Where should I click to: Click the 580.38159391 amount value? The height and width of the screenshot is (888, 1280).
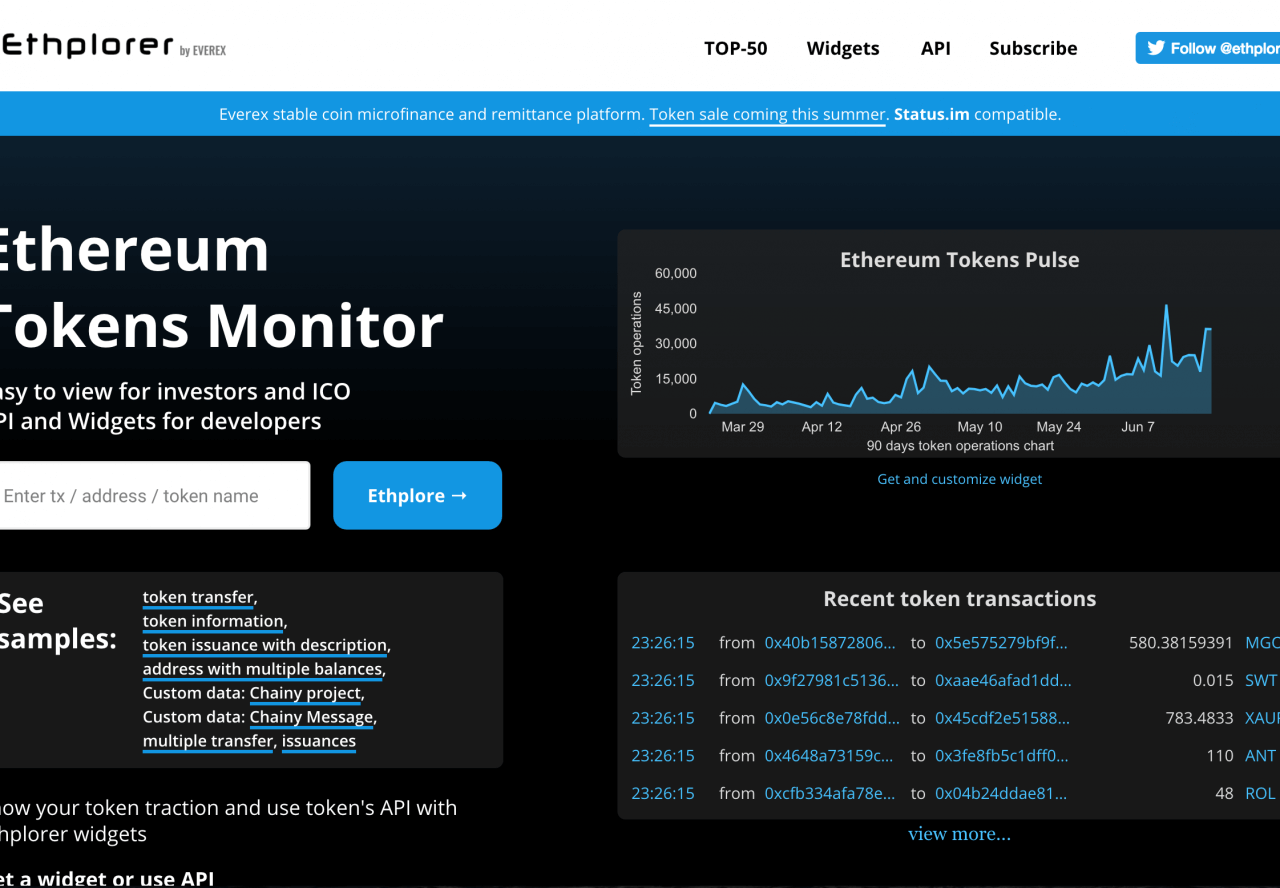1181,642
